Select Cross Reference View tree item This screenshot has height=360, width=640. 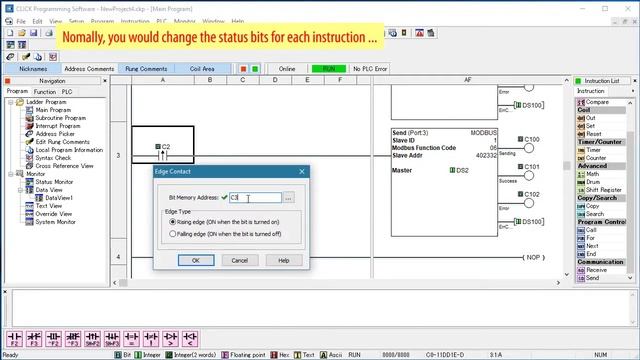tap(64, 166)
